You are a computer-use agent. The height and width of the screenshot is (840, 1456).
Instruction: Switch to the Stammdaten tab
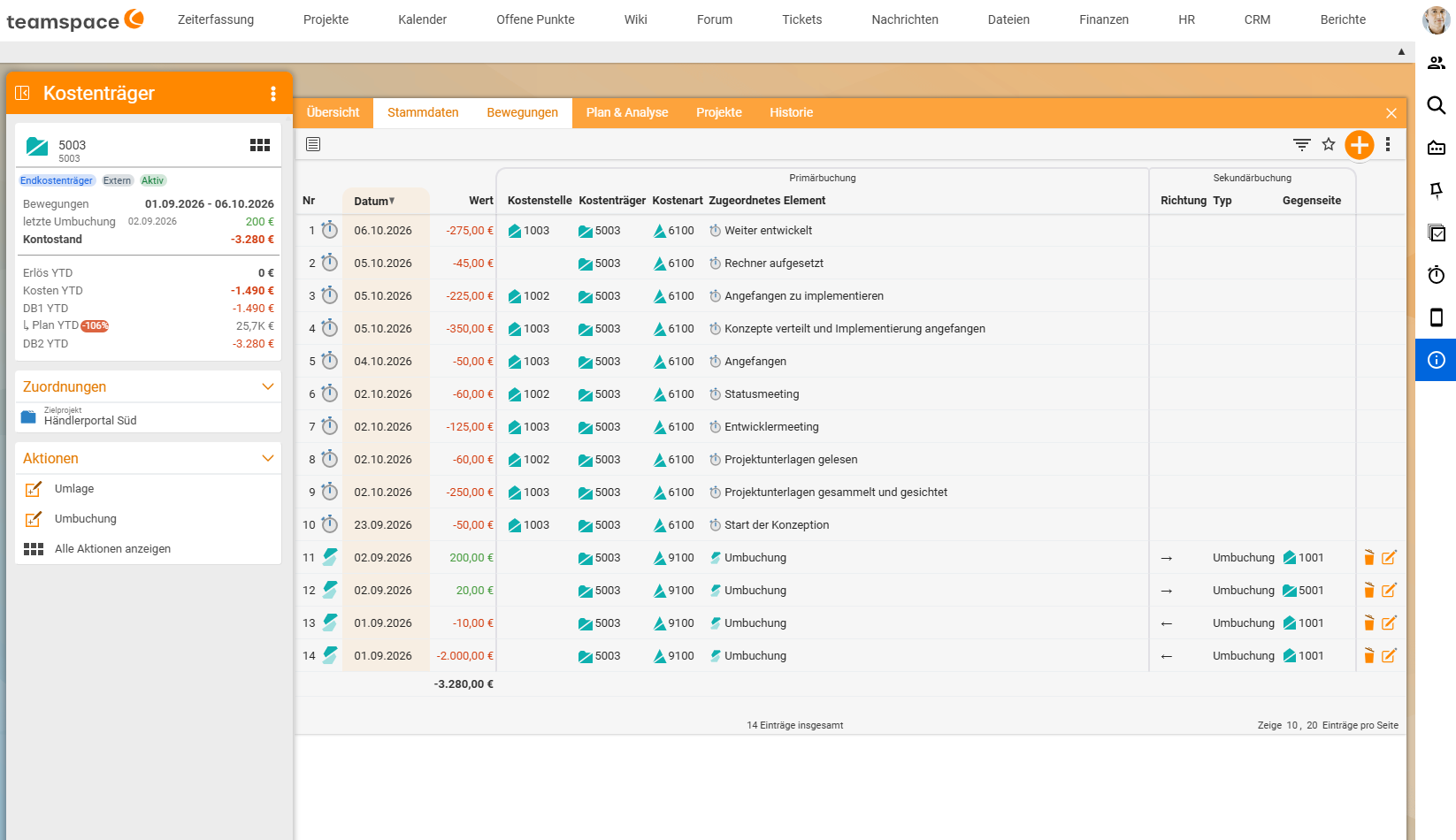tap(423, 112)
